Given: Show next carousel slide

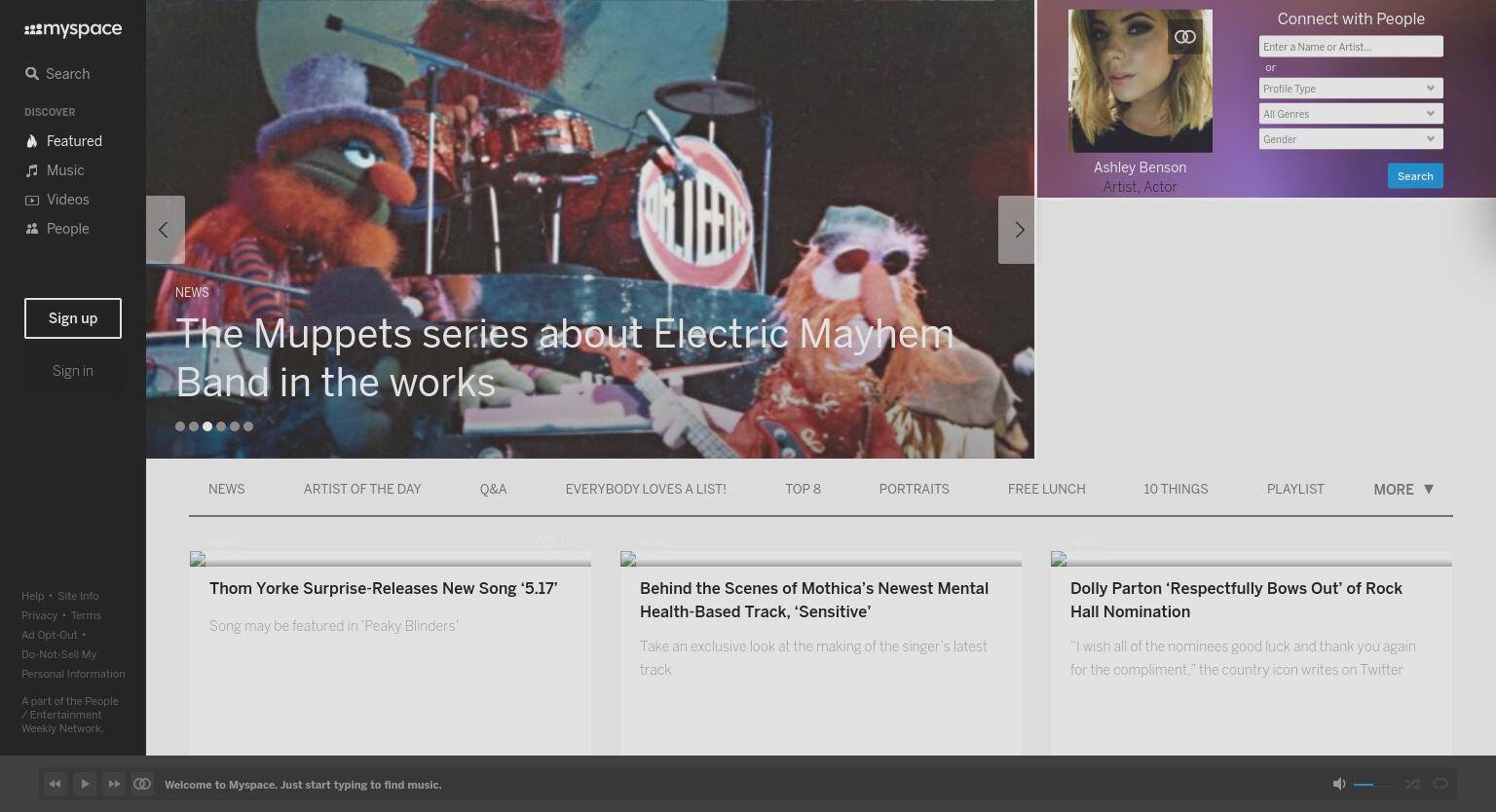Looking at the screenshot, I should point(1017,230).
